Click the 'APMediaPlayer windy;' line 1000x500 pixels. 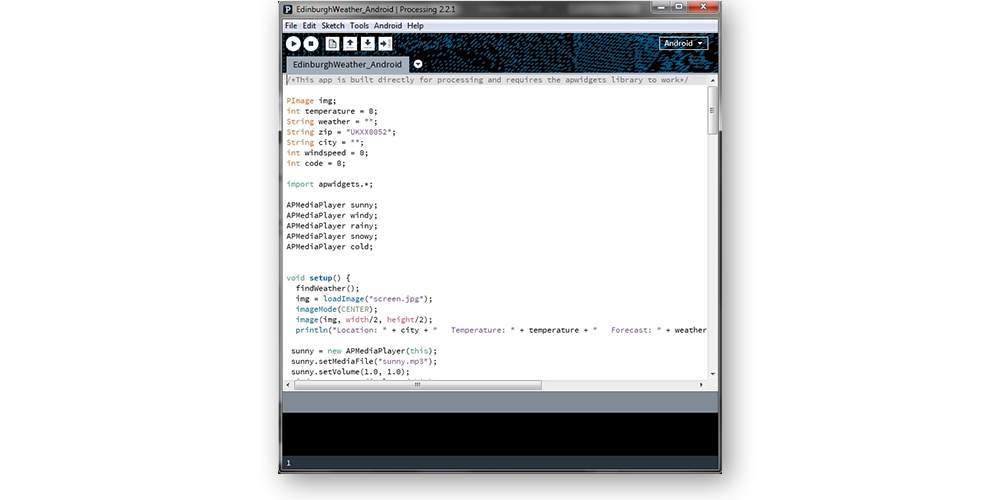[x=332, y=216]
